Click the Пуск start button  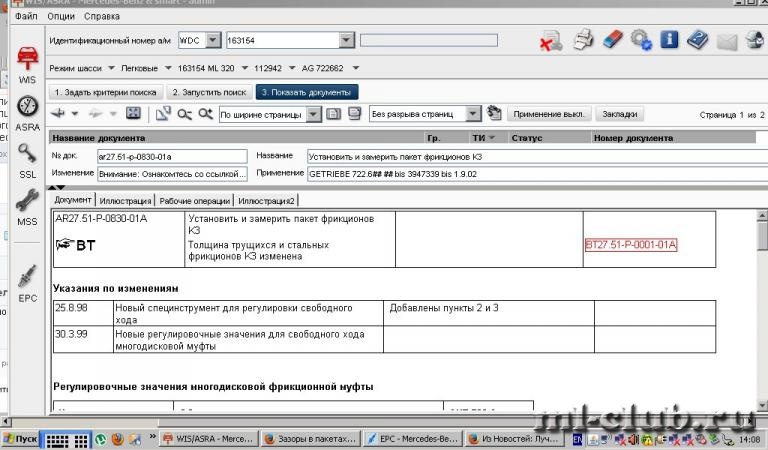click(20, 439)
